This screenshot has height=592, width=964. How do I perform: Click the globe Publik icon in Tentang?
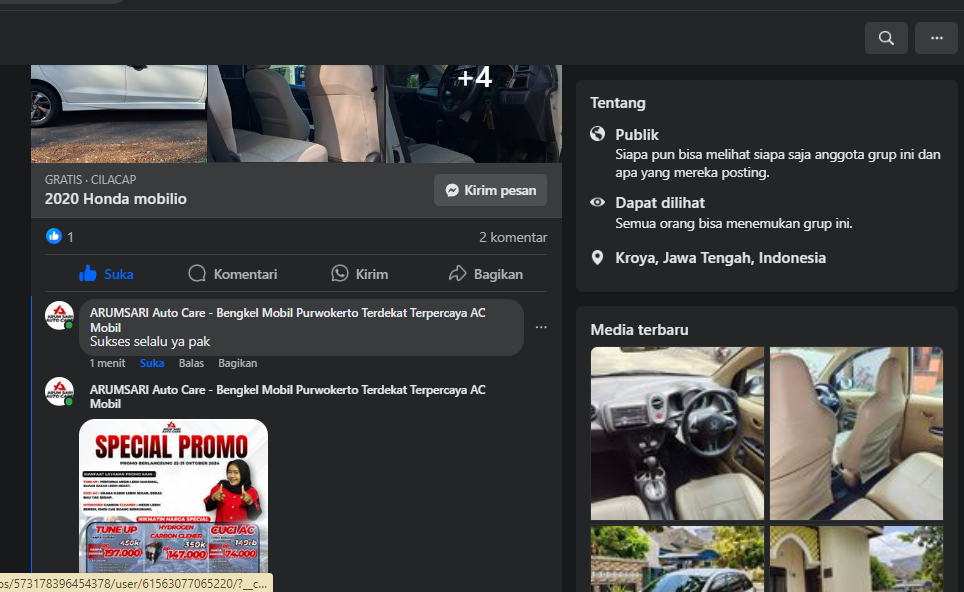pyautogui.click(x=598, y=134)
